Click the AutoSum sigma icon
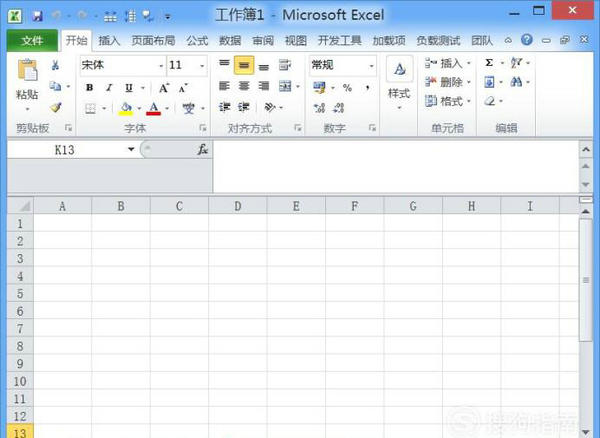Image resolution: width=600 pixels, height=438 pixels. click(489, 63)
